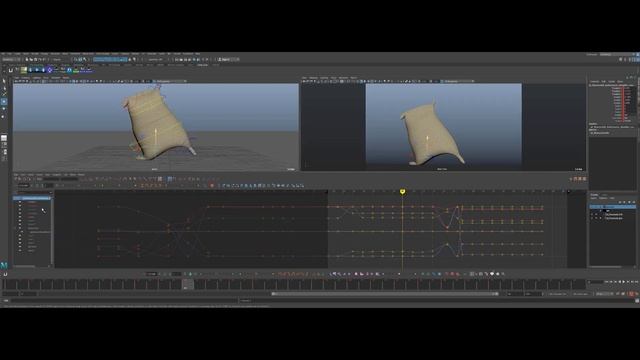The height and width of the screenshot is (360, 640).
Task: Click the yellow current time marker in Graph Editor
Action: [x=402, y=191]
